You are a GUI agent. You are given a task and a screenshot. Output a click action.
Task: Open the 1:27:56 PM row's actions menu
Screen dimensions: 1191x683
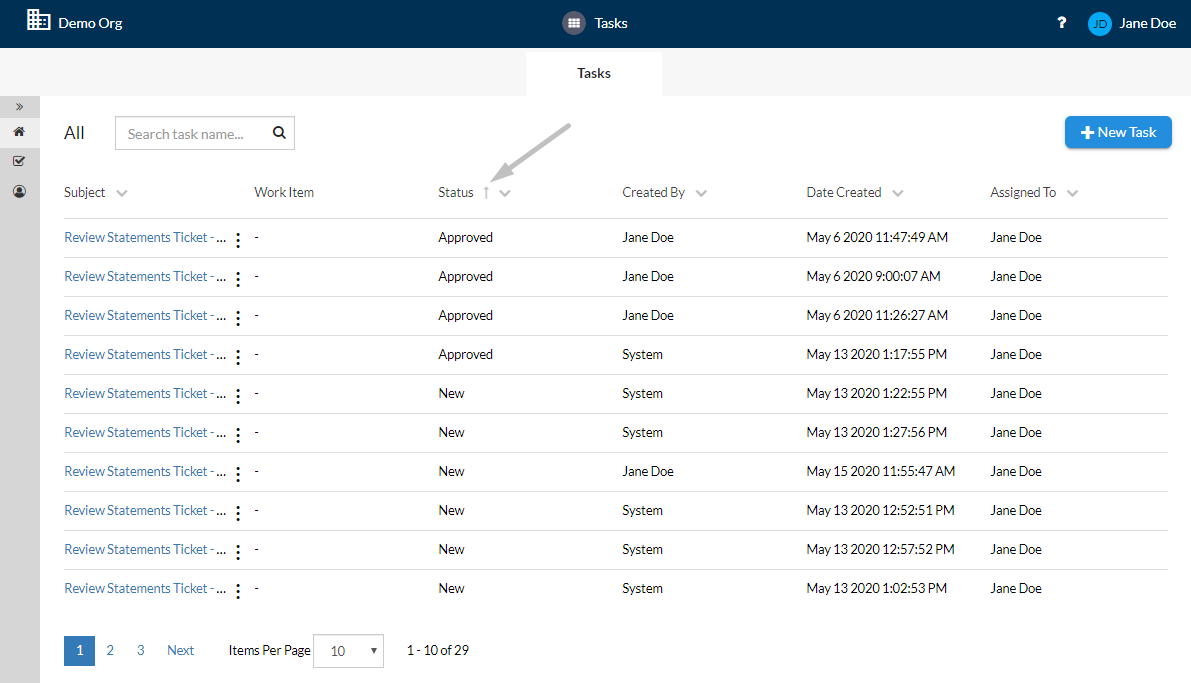pyautogui.click(x=238, y=435)
